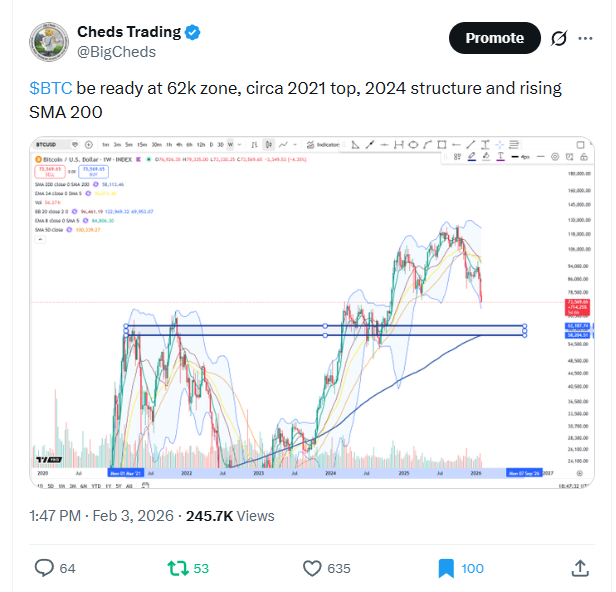Open the @BigCheds handle link
Image resolution: width=616 pixels, height=592 pixels.
[x=115, y=52]
